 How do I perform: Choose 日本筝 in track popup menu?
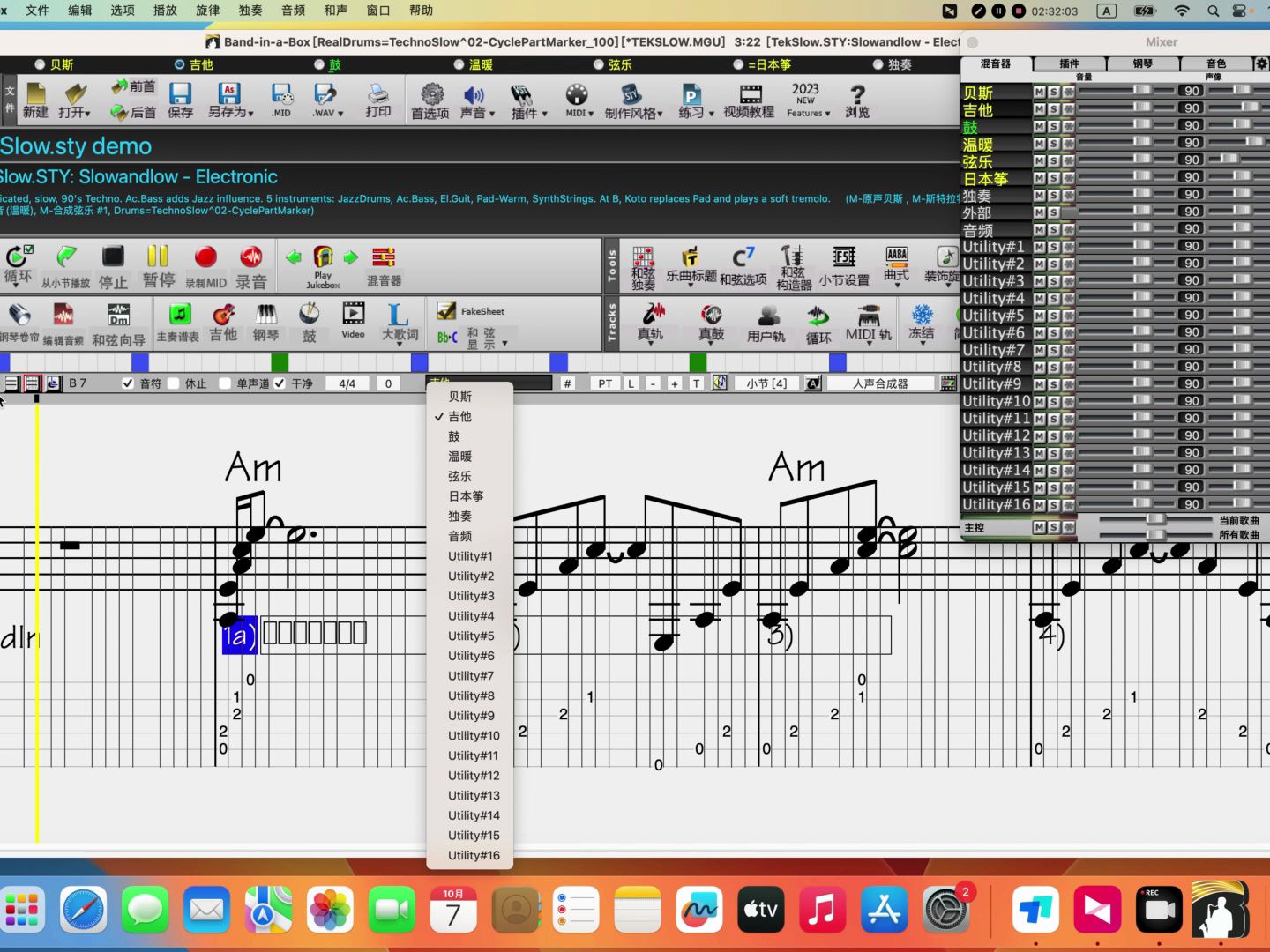pyautogui.click(x=469, y=496)
